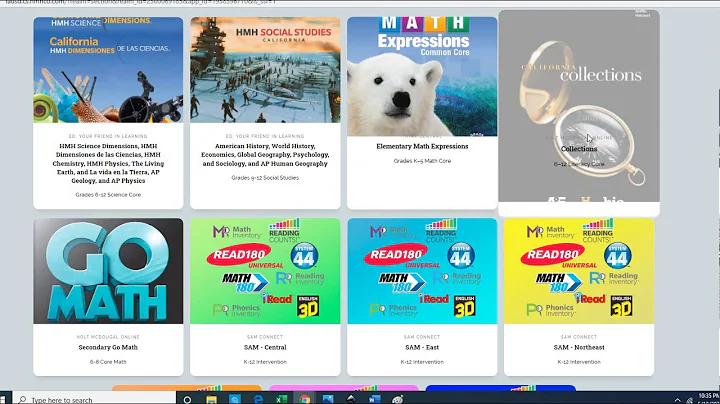Click the Phonics Inventory logo on yellow card

point(551,310)
